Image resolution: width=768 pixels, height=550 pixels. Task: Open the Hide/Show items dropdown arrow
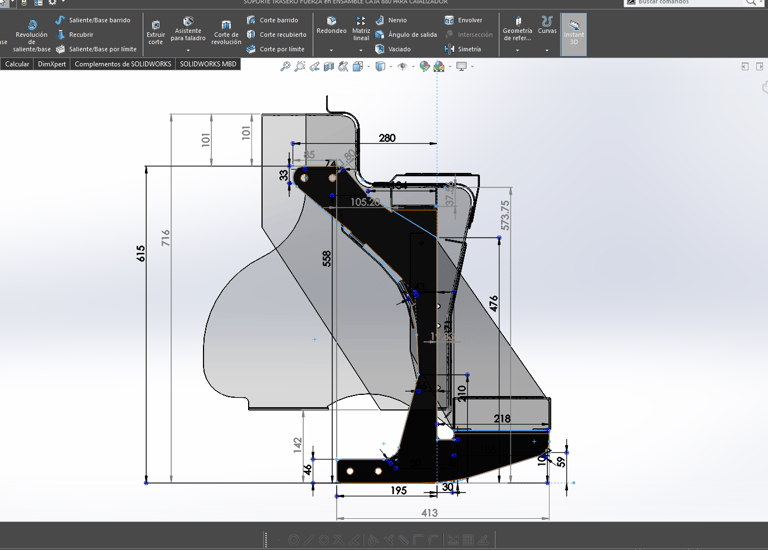click(x=413, y=67)
